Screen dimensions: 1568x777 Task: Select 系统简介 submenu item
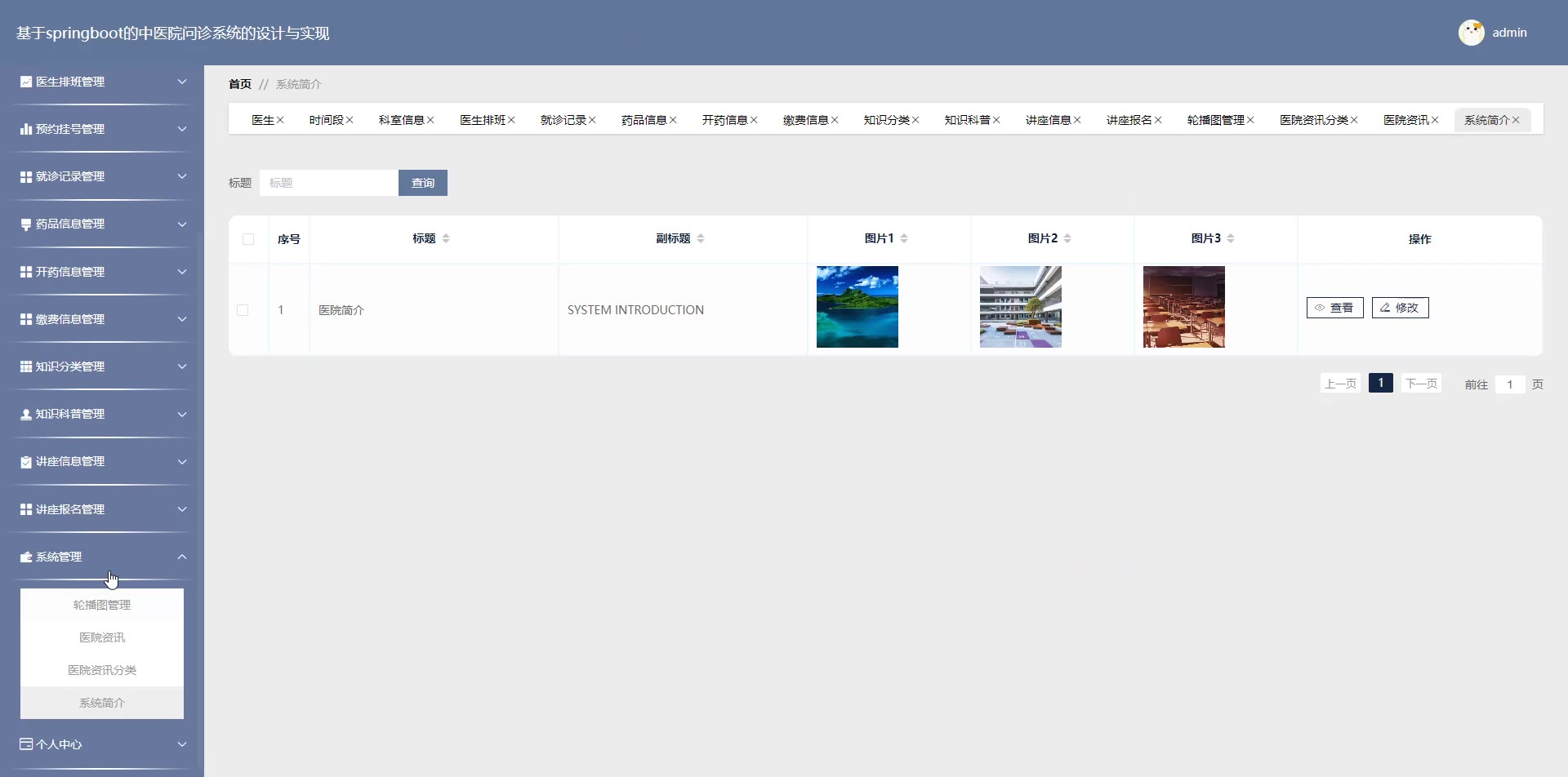tap(102, 703)
